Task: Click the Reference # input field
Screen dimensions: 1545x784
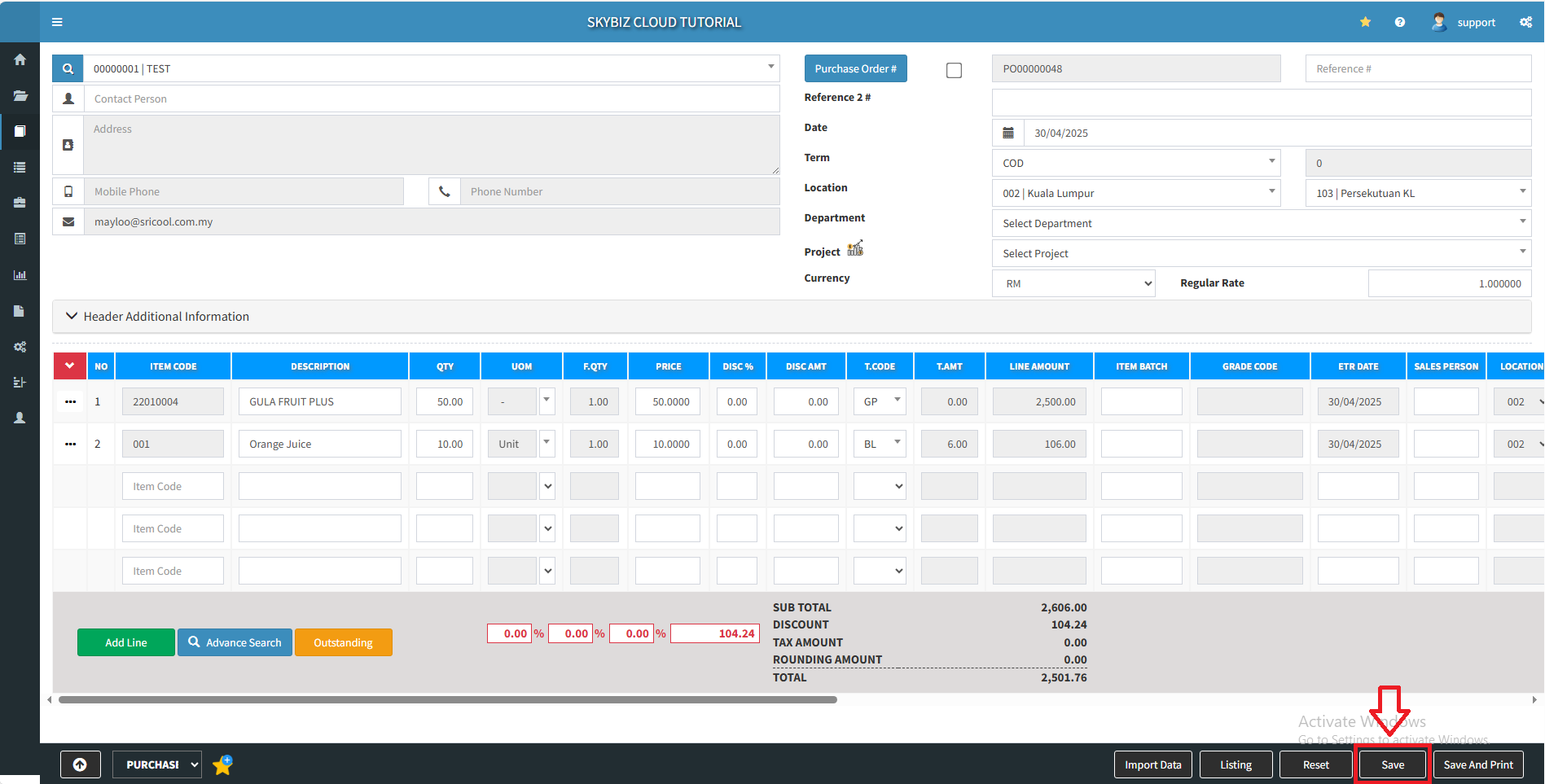Action: [1417, 69]
